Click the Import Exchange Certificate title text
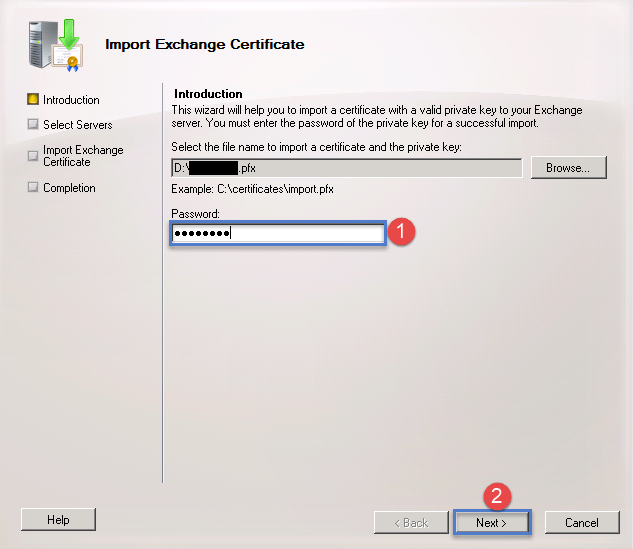This screenshot has height=549, width=633. click(205, 44)
